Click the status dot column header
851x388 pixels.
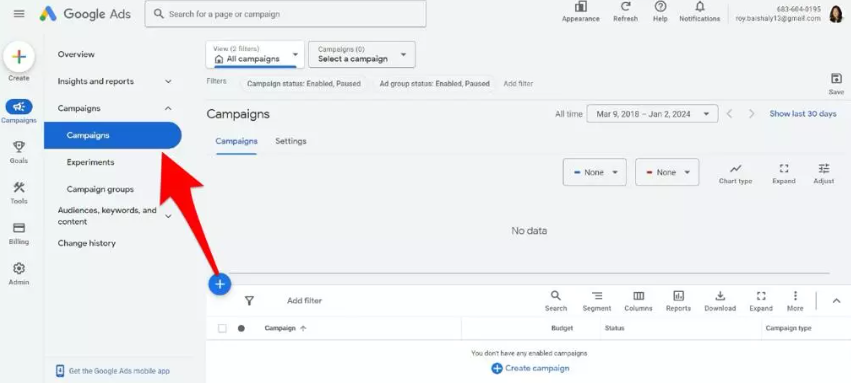(x=241, y=328)
